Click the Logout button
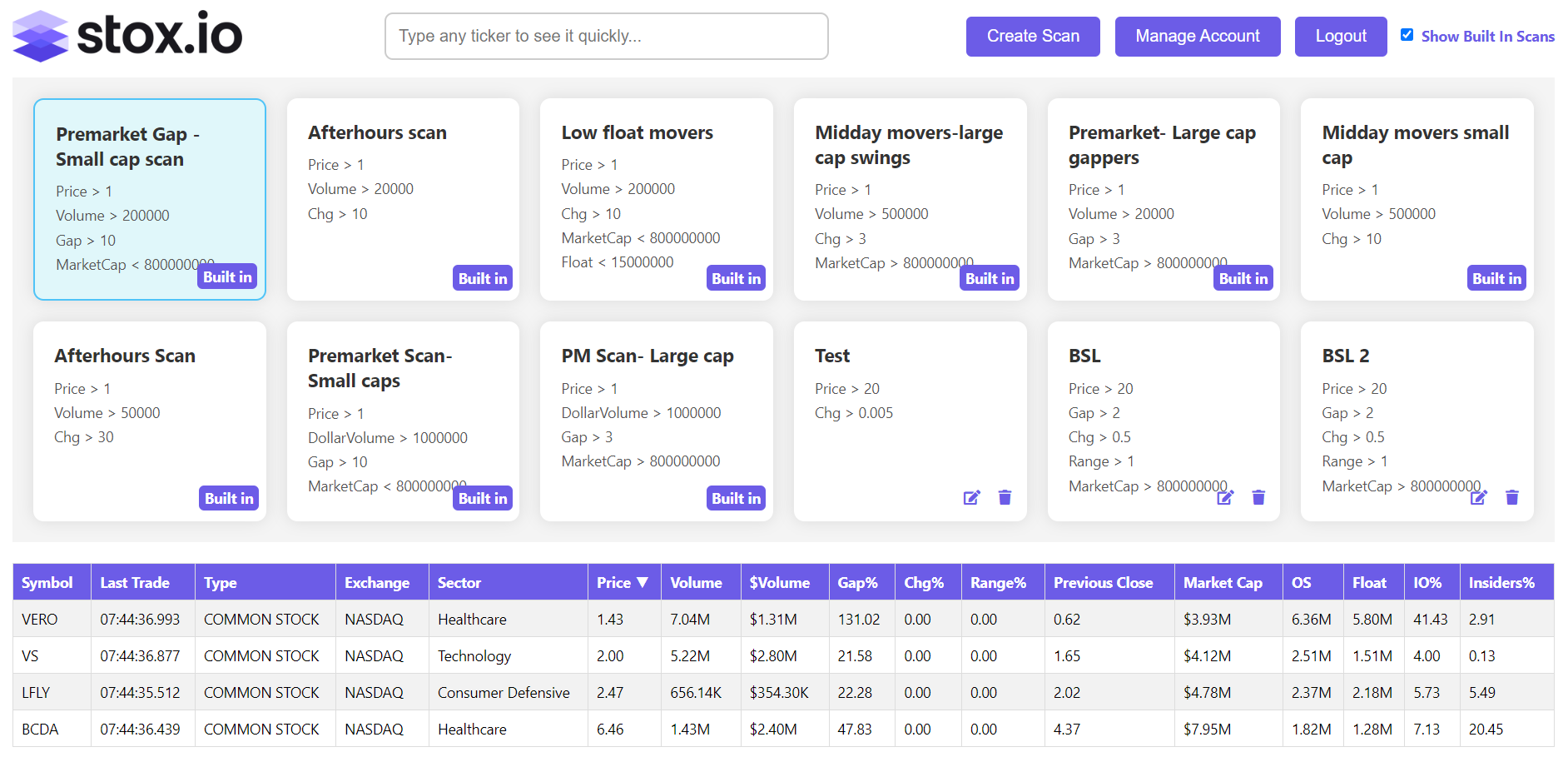Screen dimensions: 1568x757 click(1340, 36)
